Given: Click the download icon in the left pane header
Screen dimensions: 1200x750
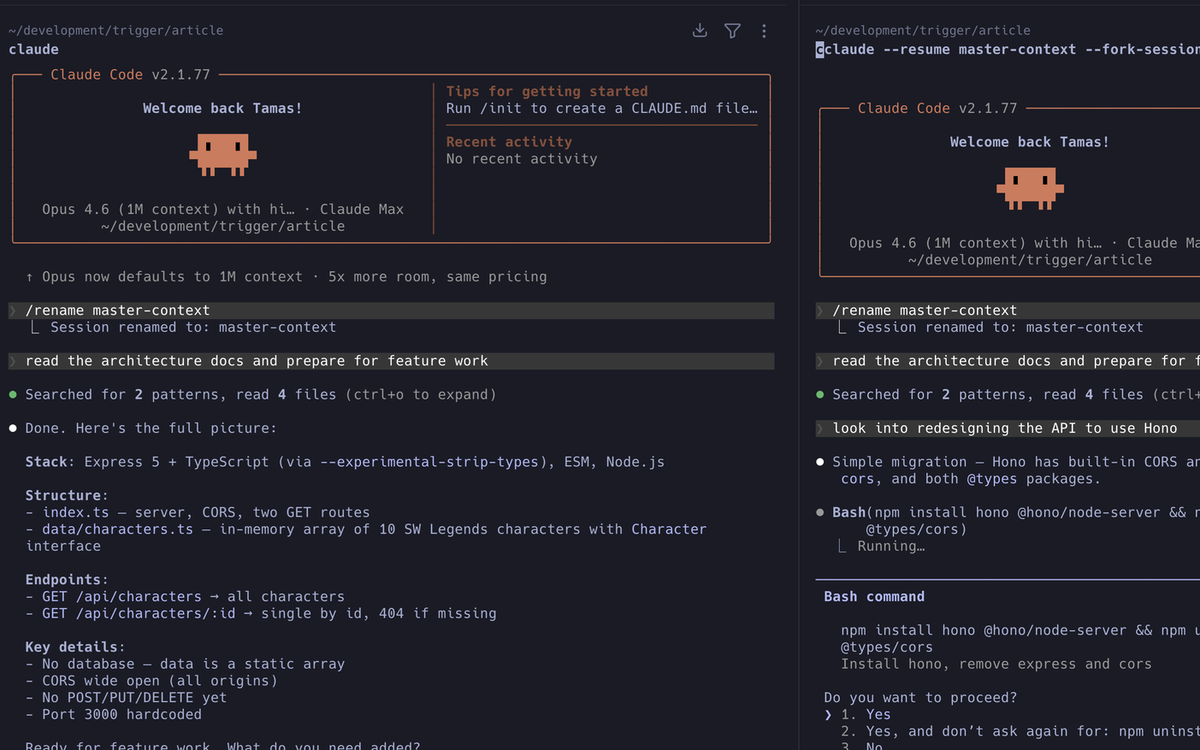Looking at the screenshot, I should pos(700,31).
